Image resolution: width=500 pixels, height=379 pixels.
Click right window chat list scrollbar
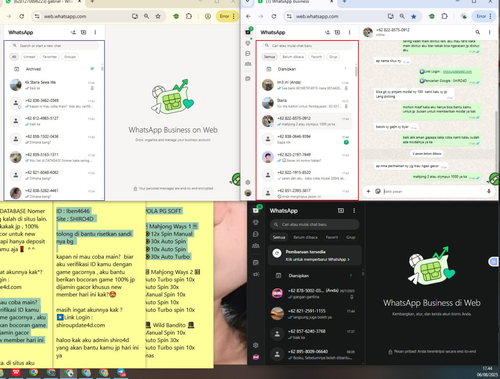coord(356,71)
